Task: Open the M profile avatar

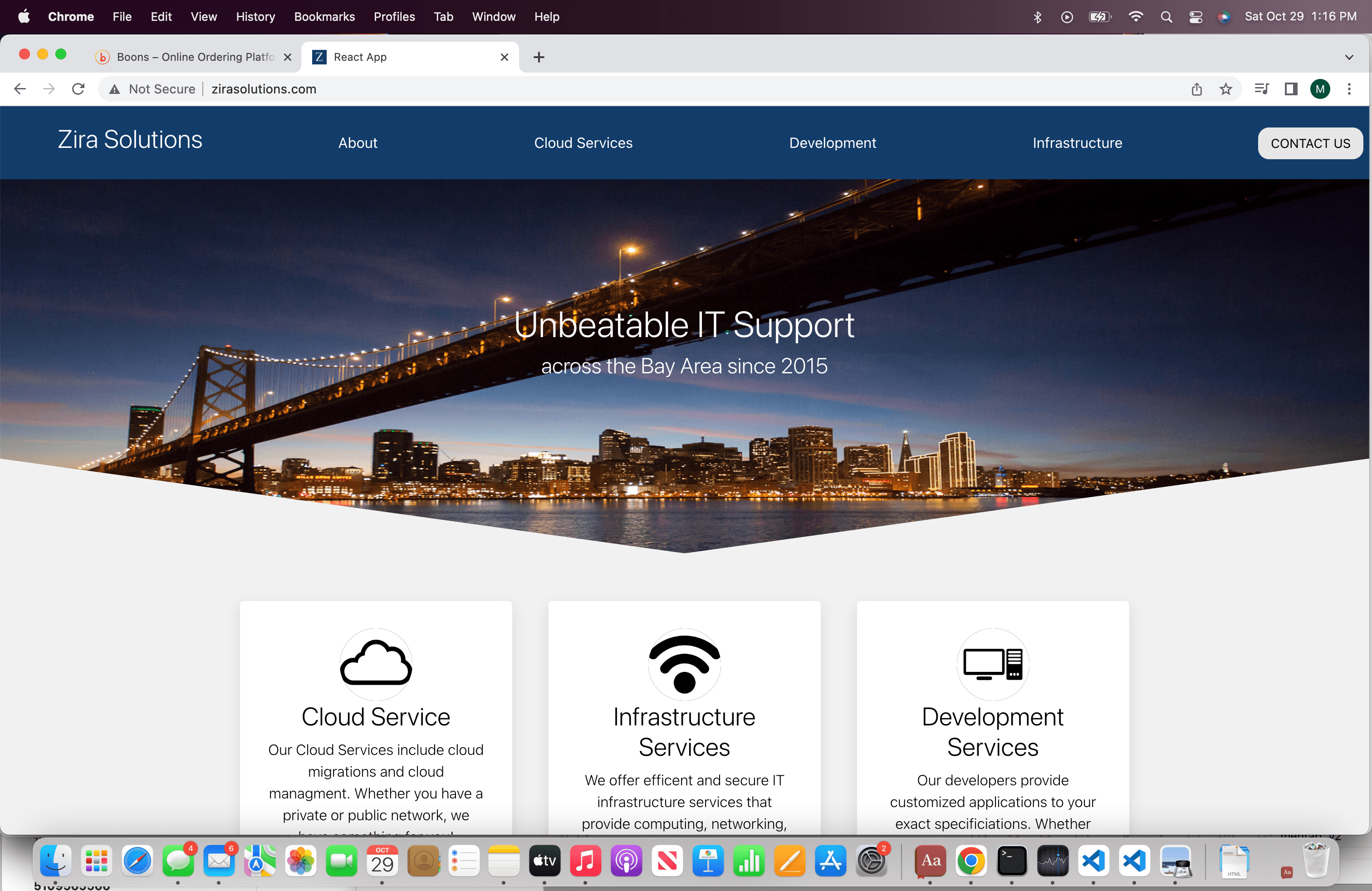Action: (1320, 89)
